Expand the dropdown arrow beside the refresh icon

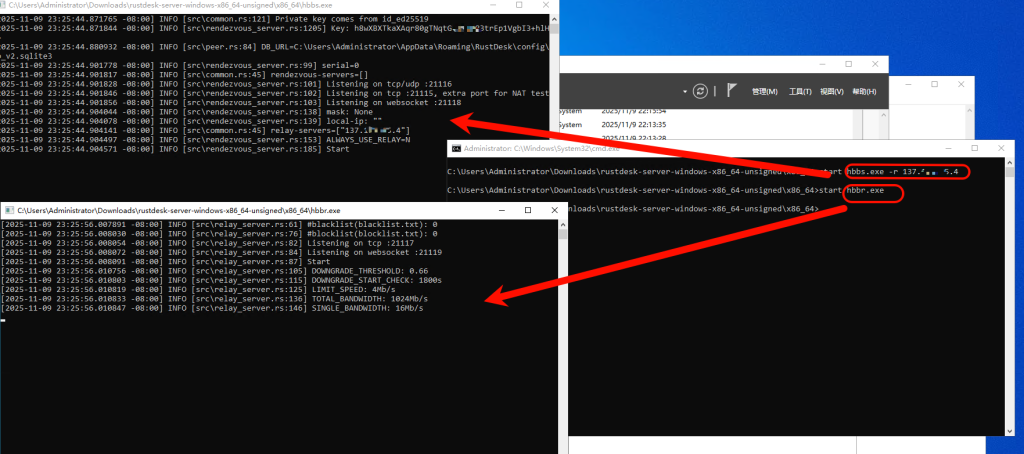coord(685,91)
